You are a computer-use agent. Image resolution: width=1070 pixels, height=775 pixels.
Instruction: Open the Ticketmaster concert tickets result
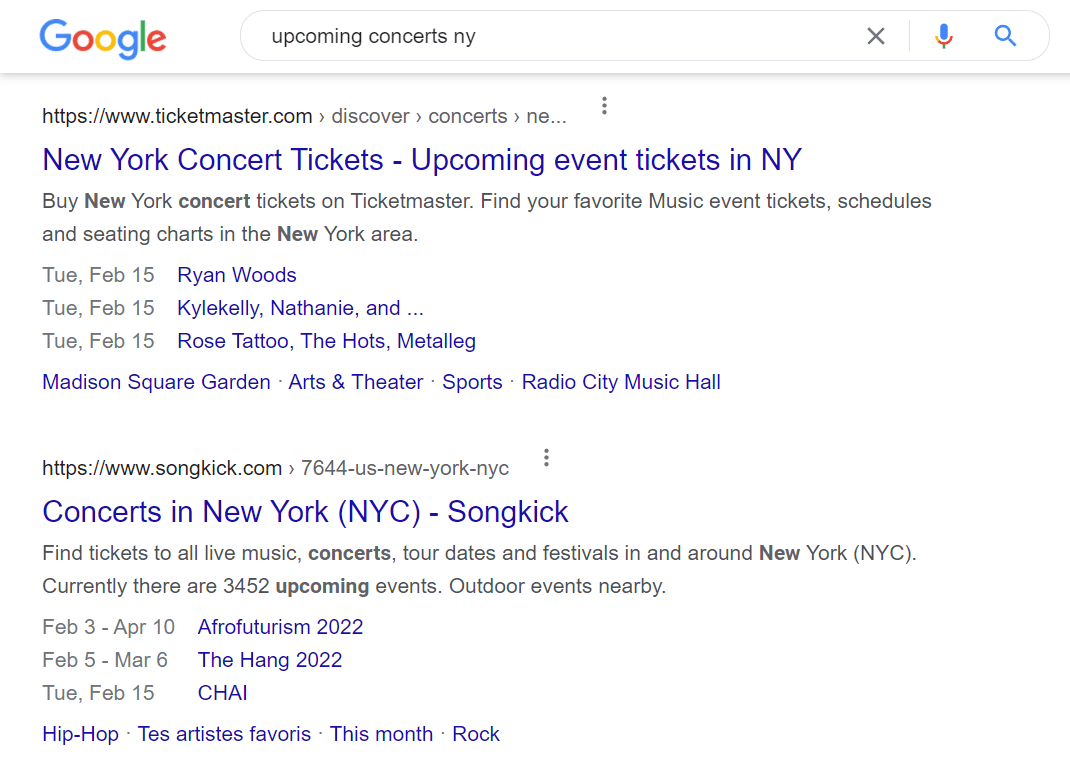tap(421, 160)
